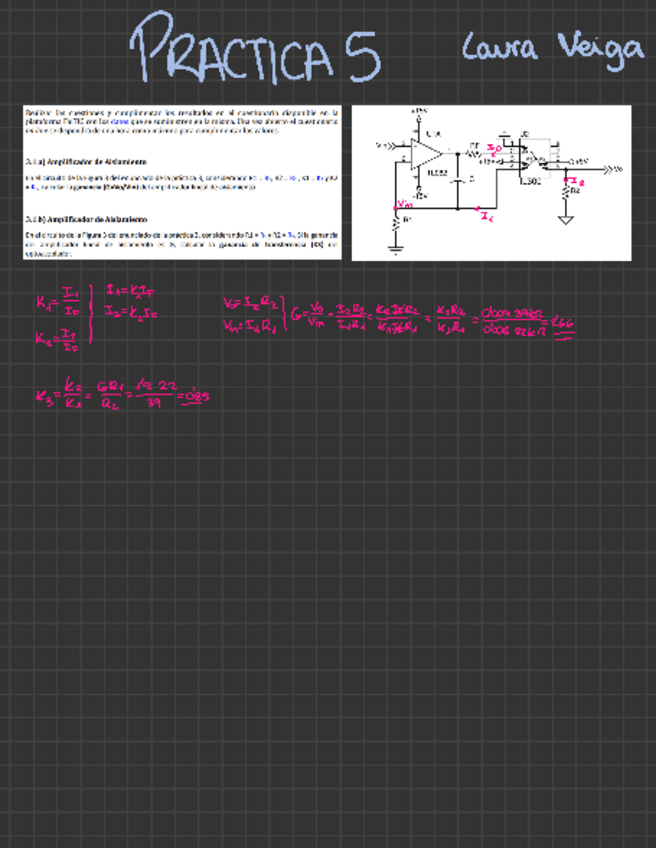The height and width of the screenshot is (848, 656).
Task: Click the pink I2 label near R2
Action: click(580, 182)
